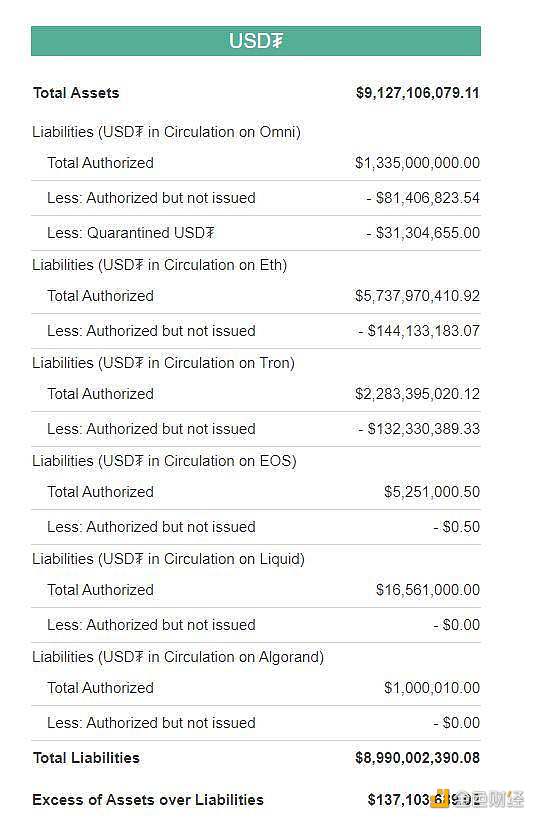The image size is (535, 819).
Task: Click Liabilities in Circulation on Omni heading
Action: (x=167, y=132)
